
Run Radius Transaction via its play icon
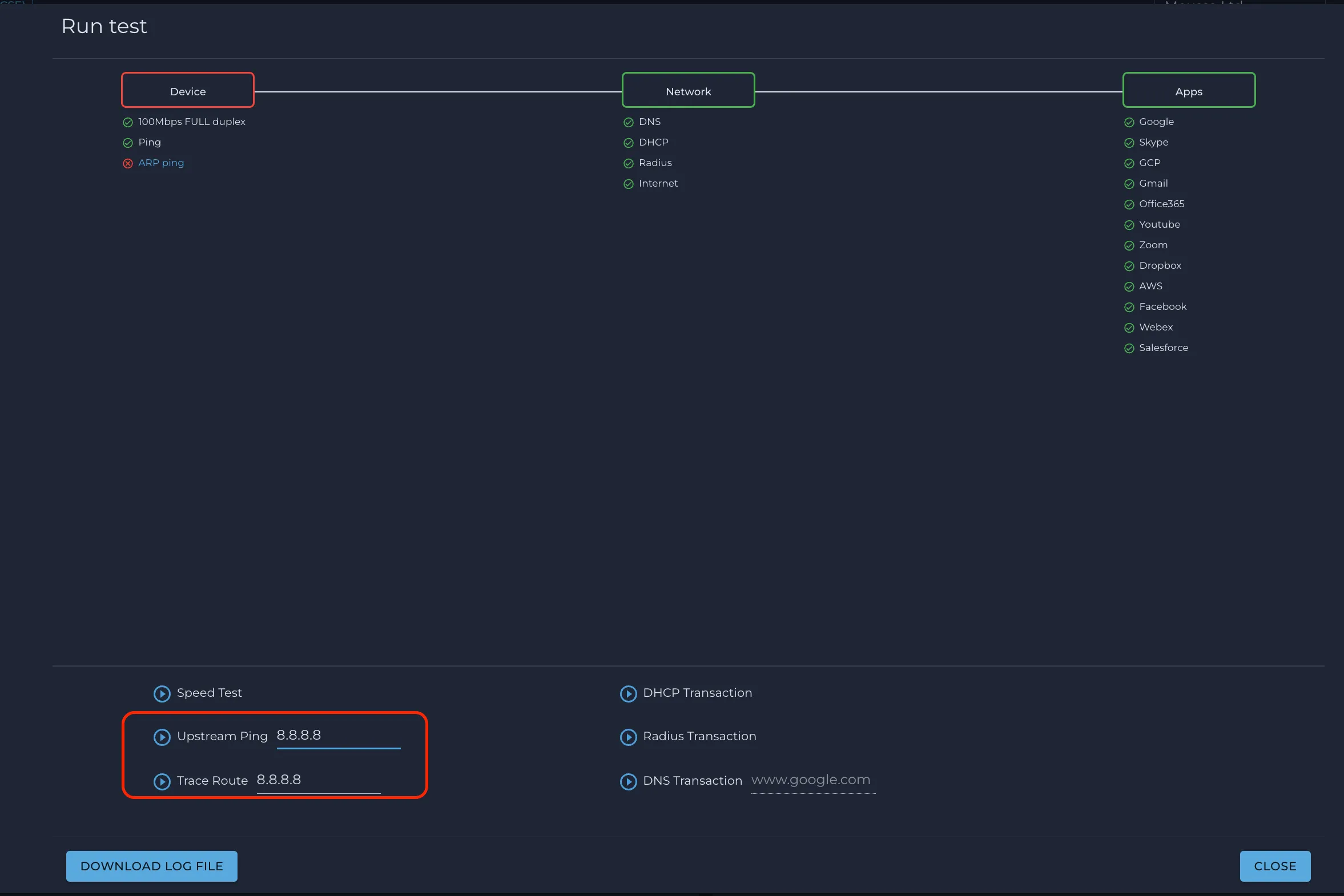[x=628, y=737]
